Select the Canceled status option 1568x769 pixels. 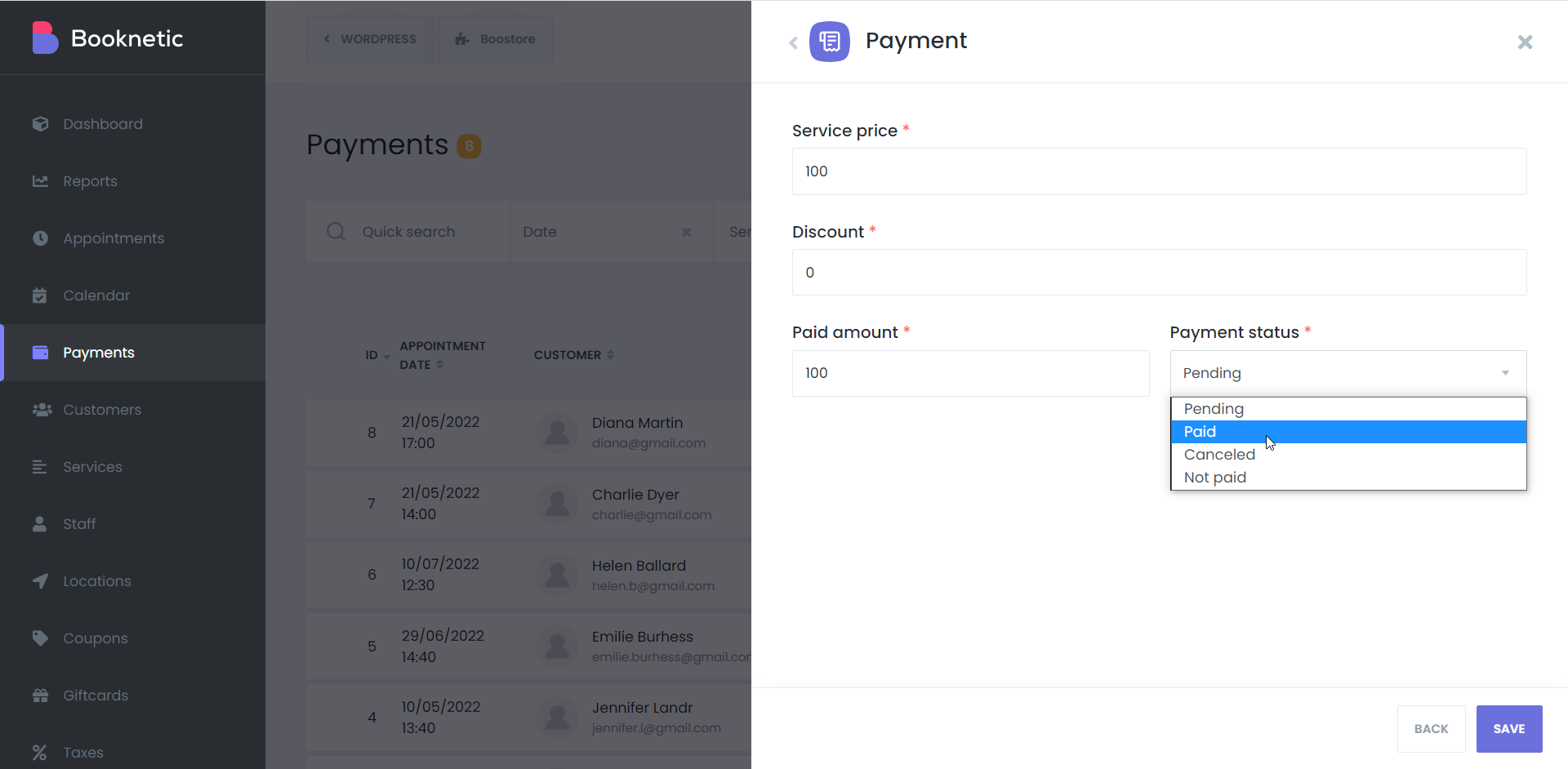1348,455
